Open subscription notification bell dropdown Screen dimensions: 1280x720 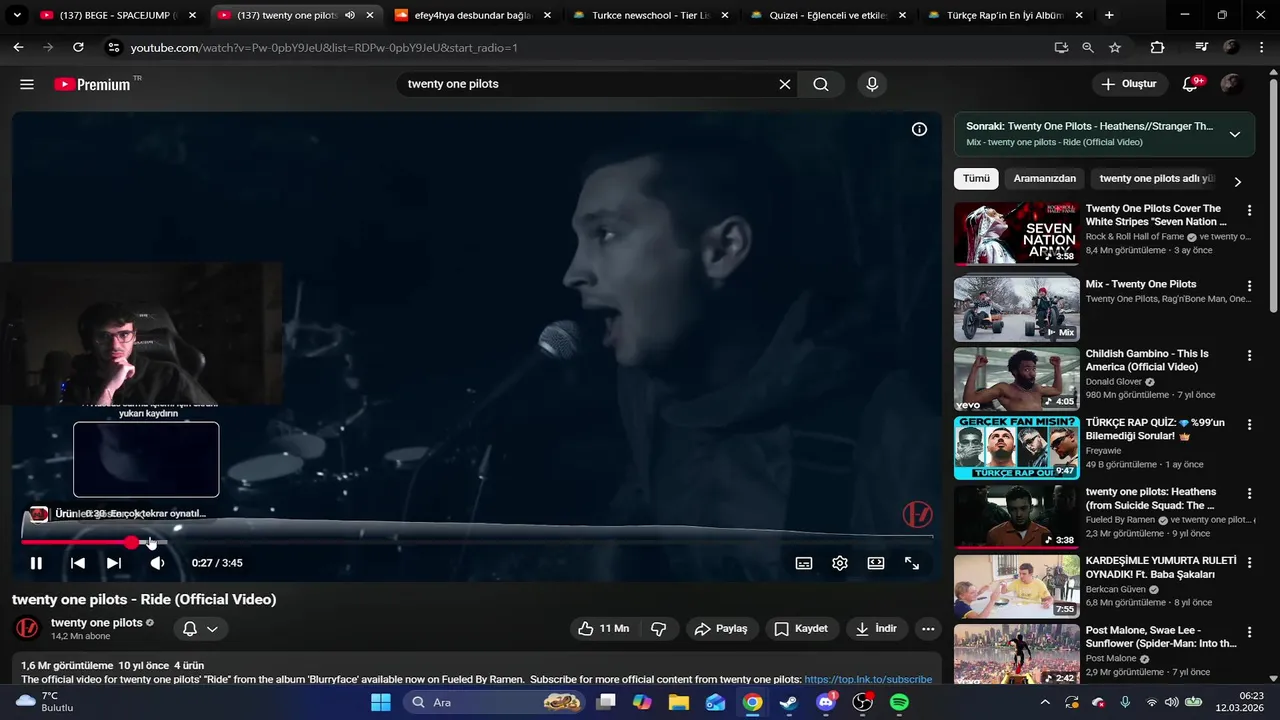click(201, 629)
